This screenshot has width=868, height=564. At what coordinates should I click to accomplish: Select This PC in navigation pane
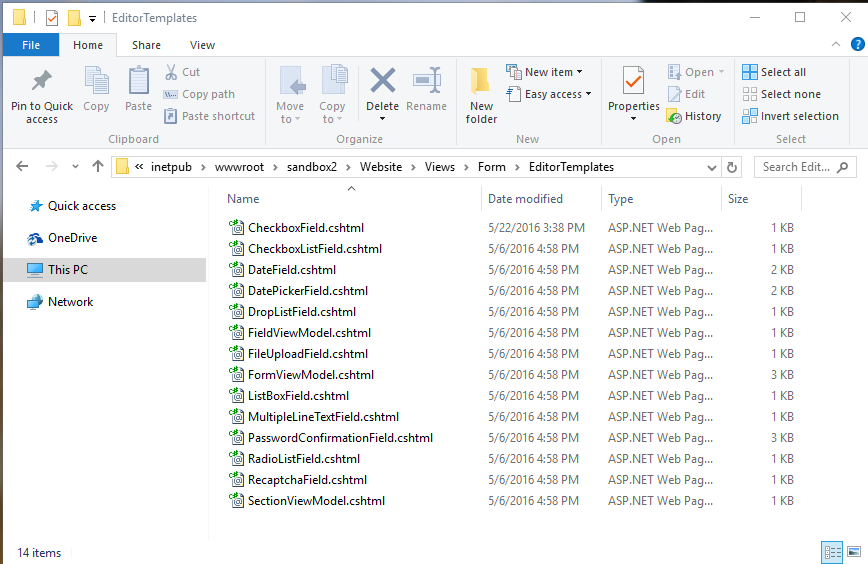tap(67, 270)
